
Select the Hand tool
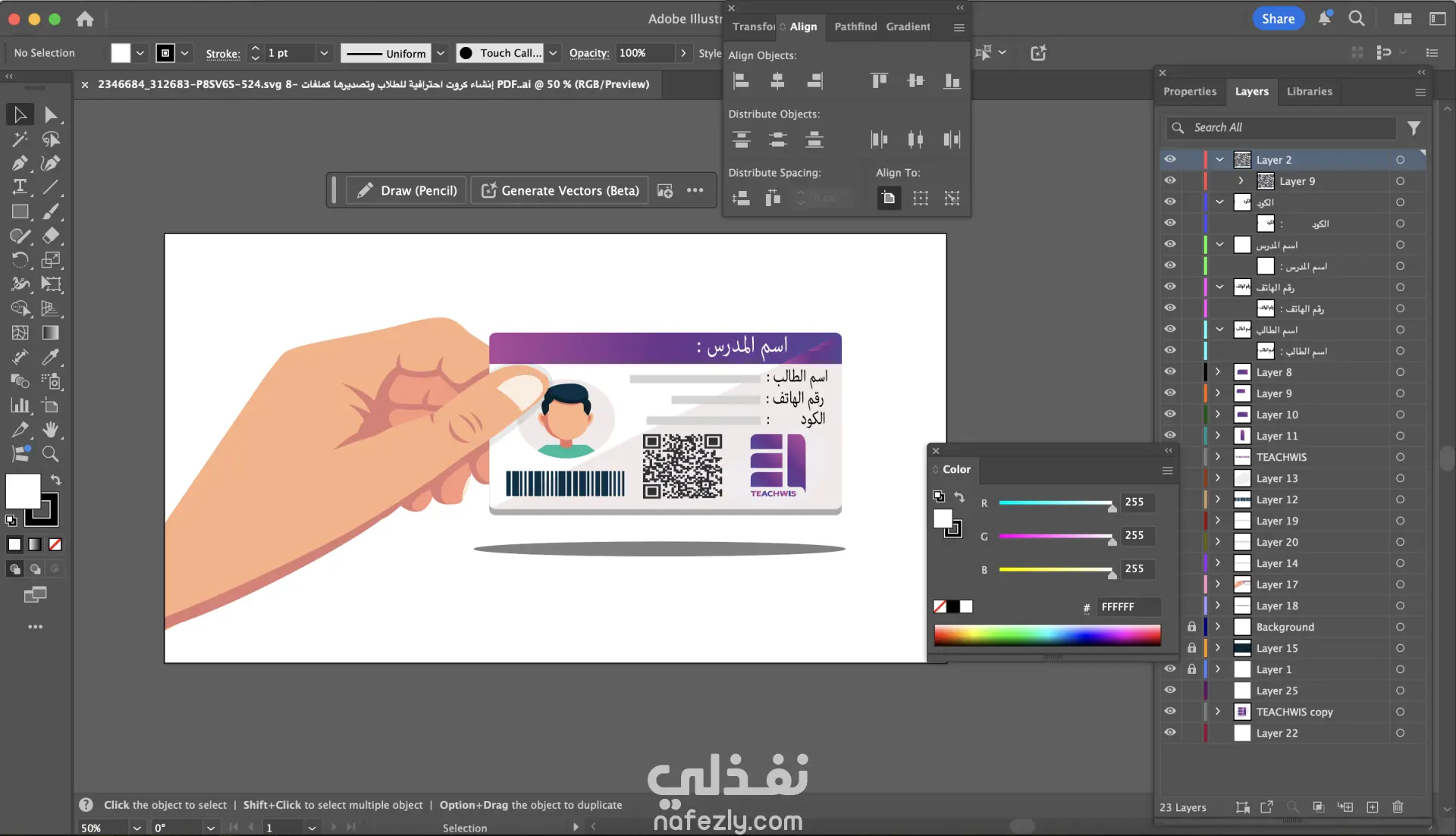coord(51,430)
